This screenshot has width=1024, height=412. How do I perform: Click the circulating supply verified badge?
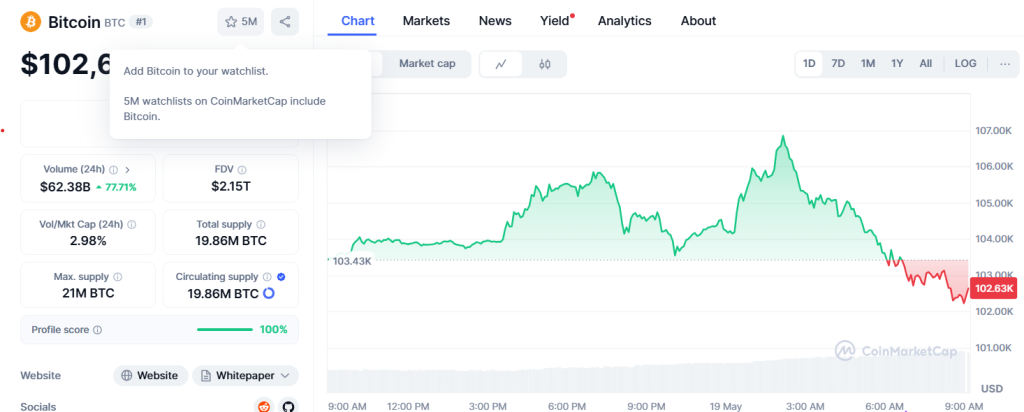tap(281, 277)
